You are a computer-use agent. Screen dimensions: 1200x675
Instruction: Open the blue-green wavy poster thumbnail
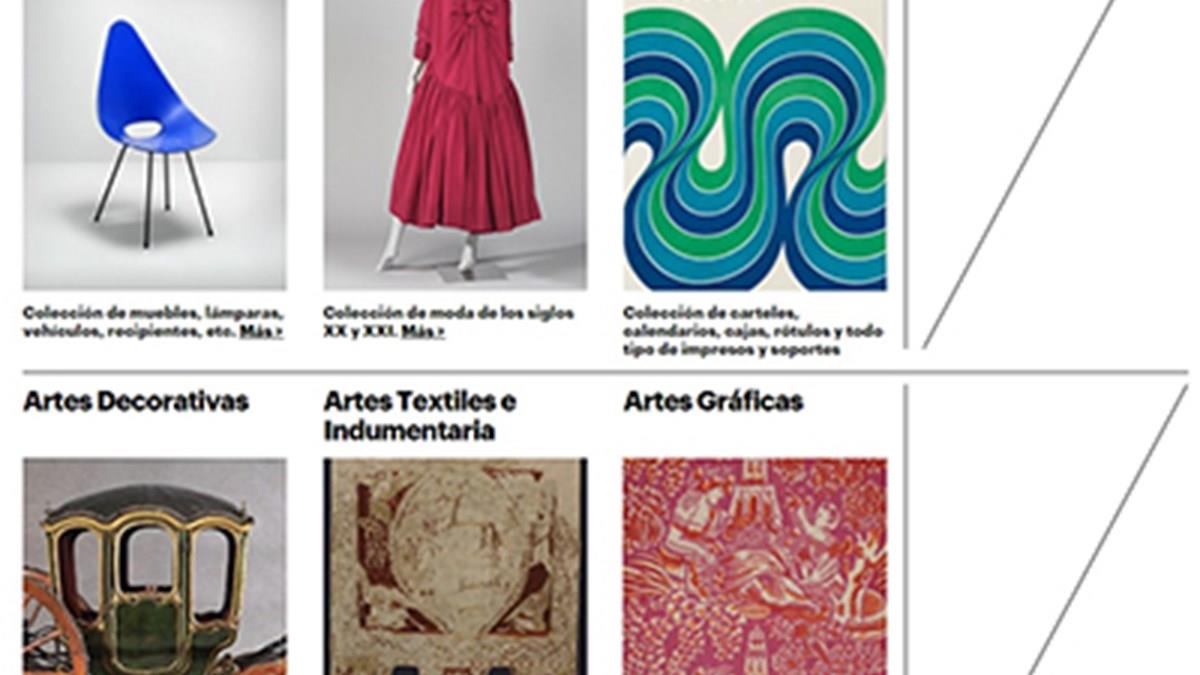click(x=755, y=145)
